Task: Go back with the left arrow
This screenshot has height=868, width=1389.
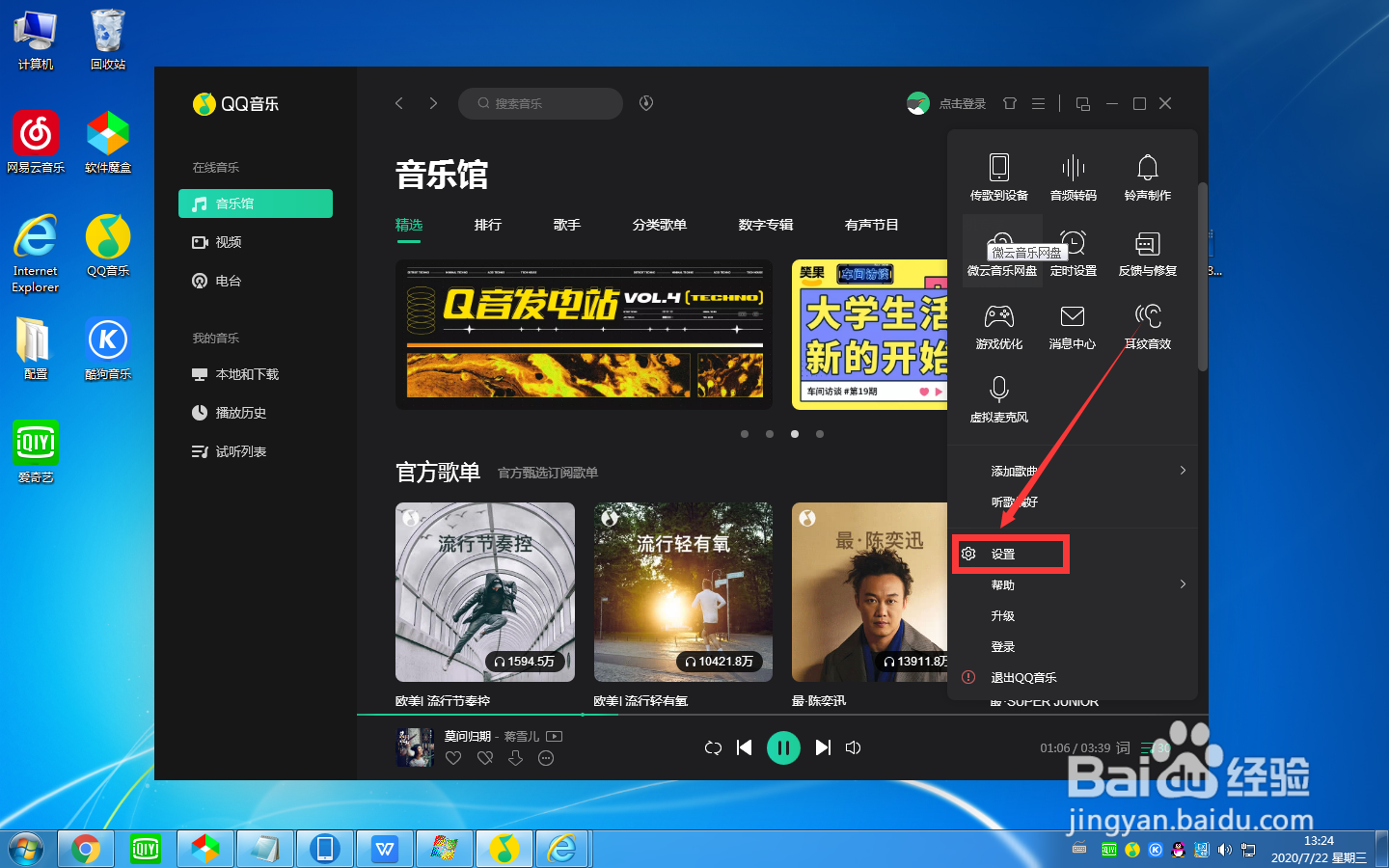Action: [399, 103]
